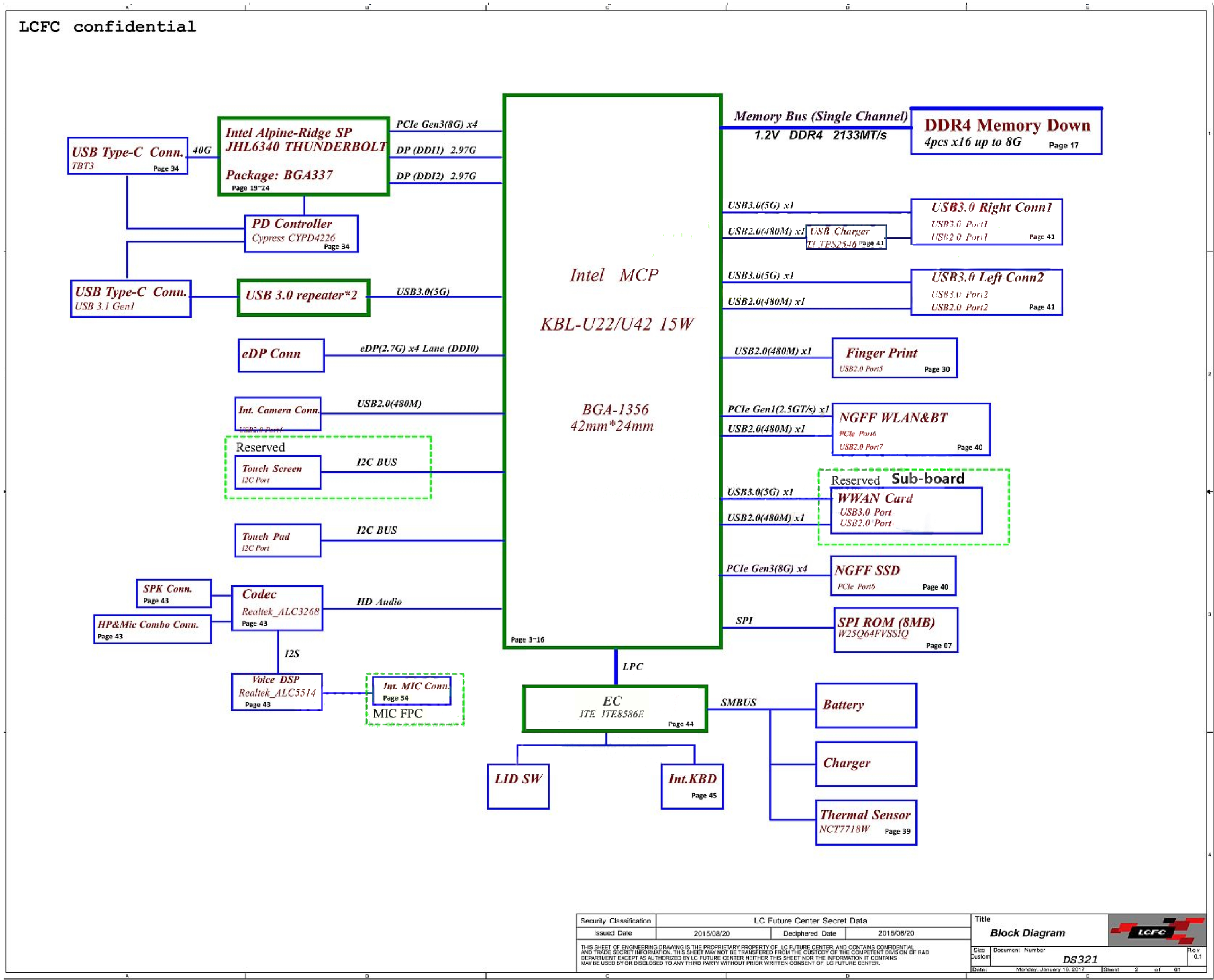Click the 'Sub-board' text
Viewport: 1214px width, 980px height.
pos(927,478)
